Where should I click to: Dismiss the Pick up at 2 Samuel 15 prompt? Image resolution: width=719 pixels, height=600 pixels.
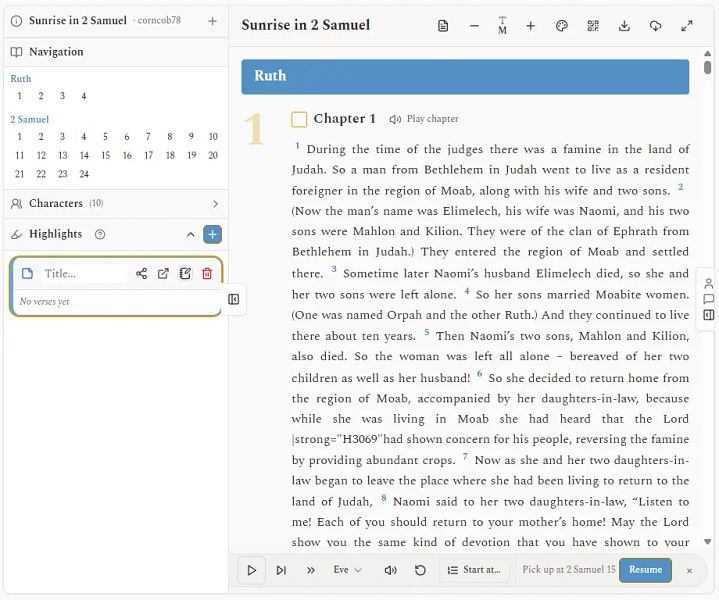pos(689,571)
